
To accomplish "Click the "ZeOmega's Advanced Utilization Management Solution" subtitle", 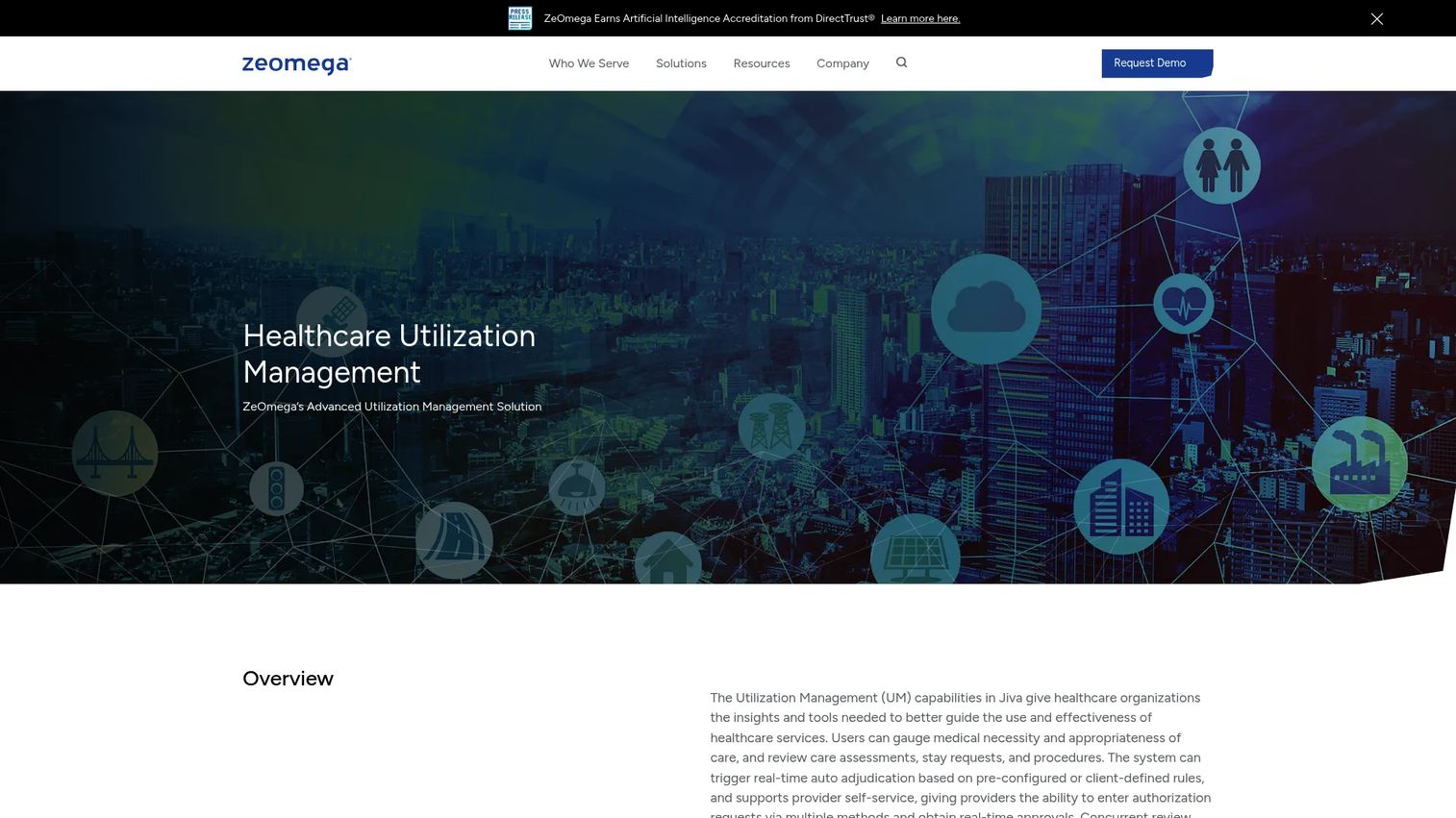I will point(391,407).
